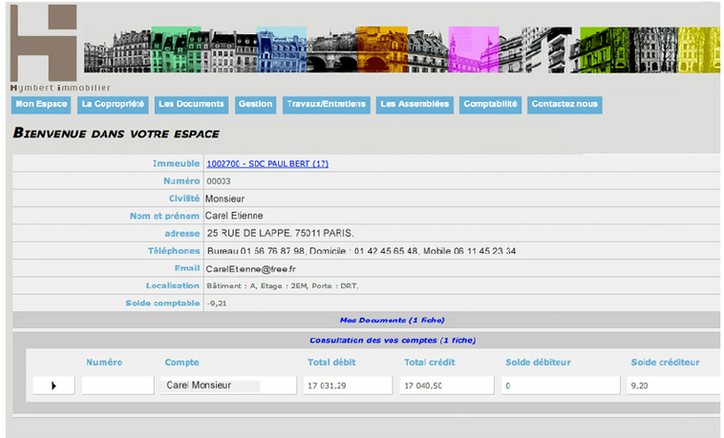The height and width of the screenshot is (438, 724).
Task: Open the La Copropriété menu
Action: pos(113,105)
